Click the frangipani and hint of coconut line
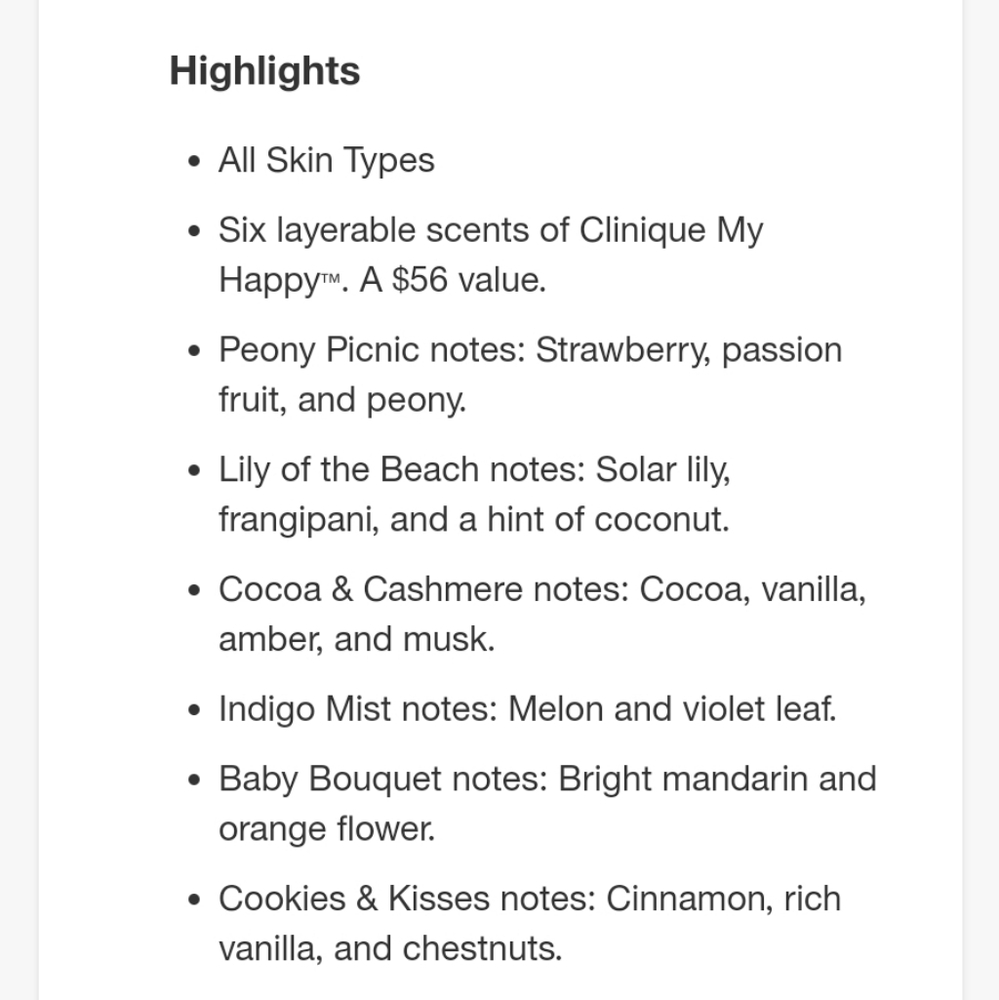This screenshot has width=999, height=1000. coord(474,519)
